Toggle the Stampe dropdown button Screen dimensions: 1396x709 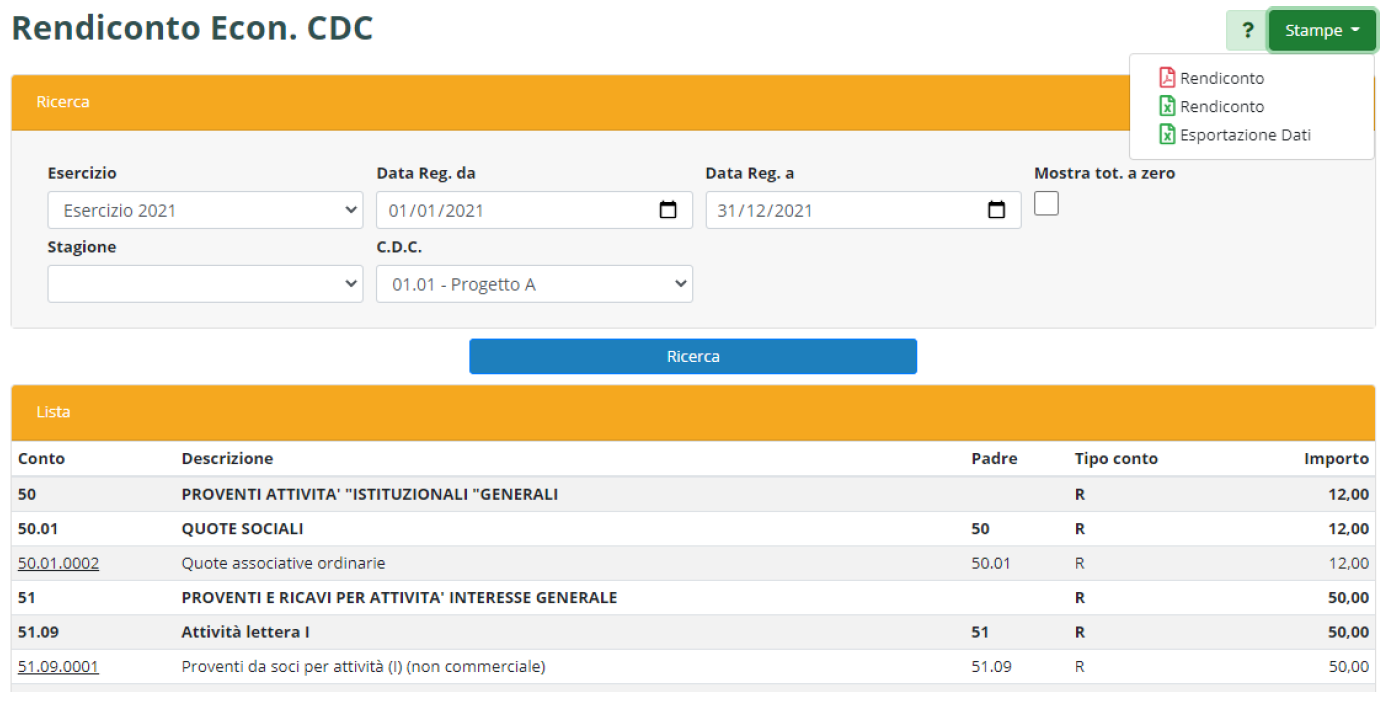coord(1321,31)
